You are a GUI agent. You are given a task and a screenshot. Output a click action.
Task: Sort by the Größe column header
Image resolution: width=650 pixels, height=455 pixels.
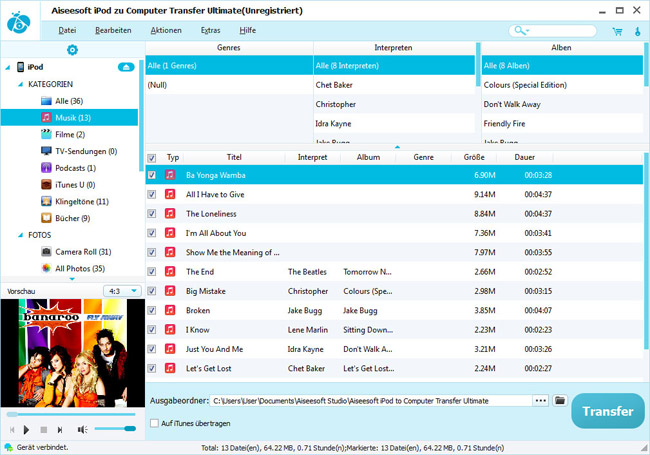(474, 157)
